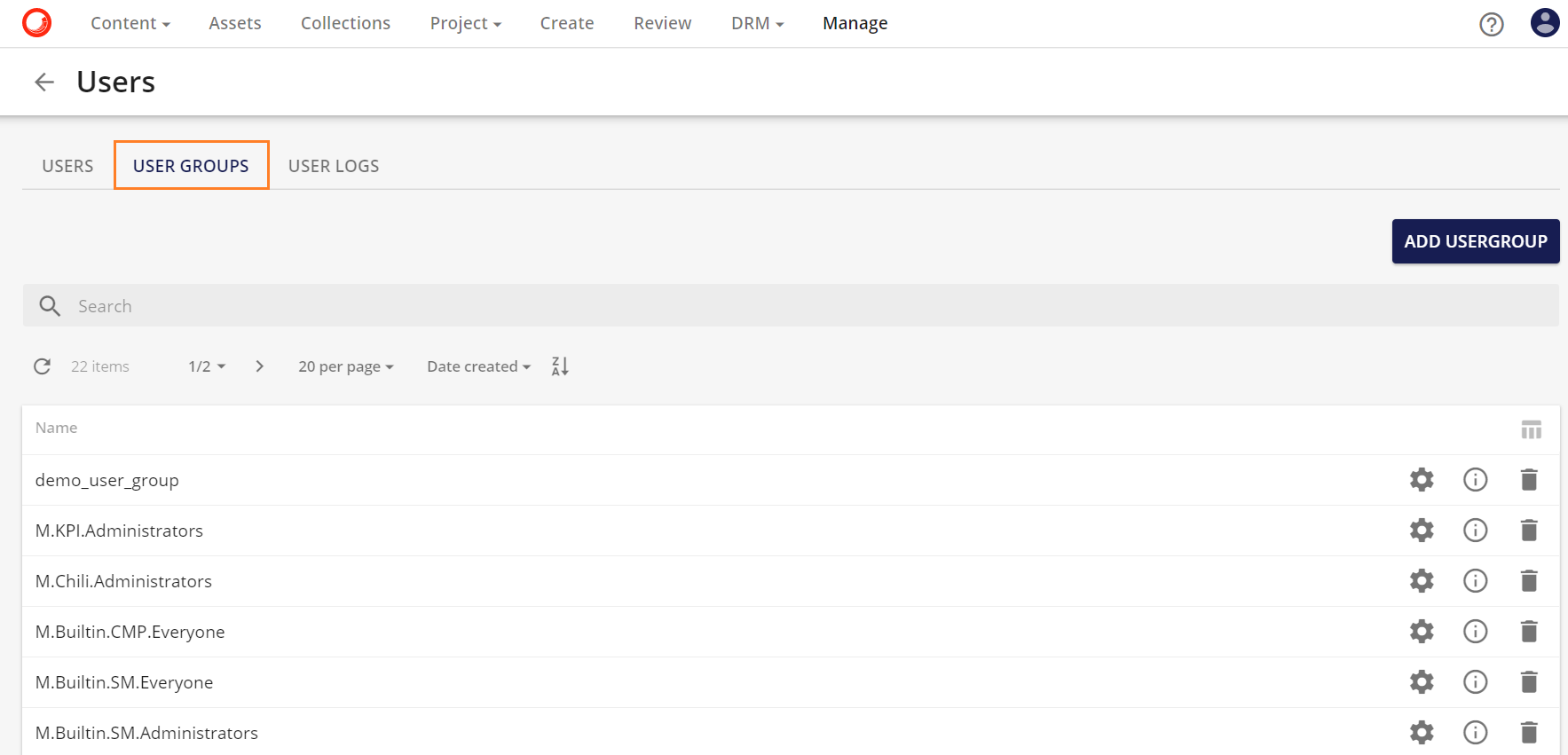Viewport: 1568px width, 755px height.
Task: Go to next page with chevron arrow
Action: click(259, 366)
